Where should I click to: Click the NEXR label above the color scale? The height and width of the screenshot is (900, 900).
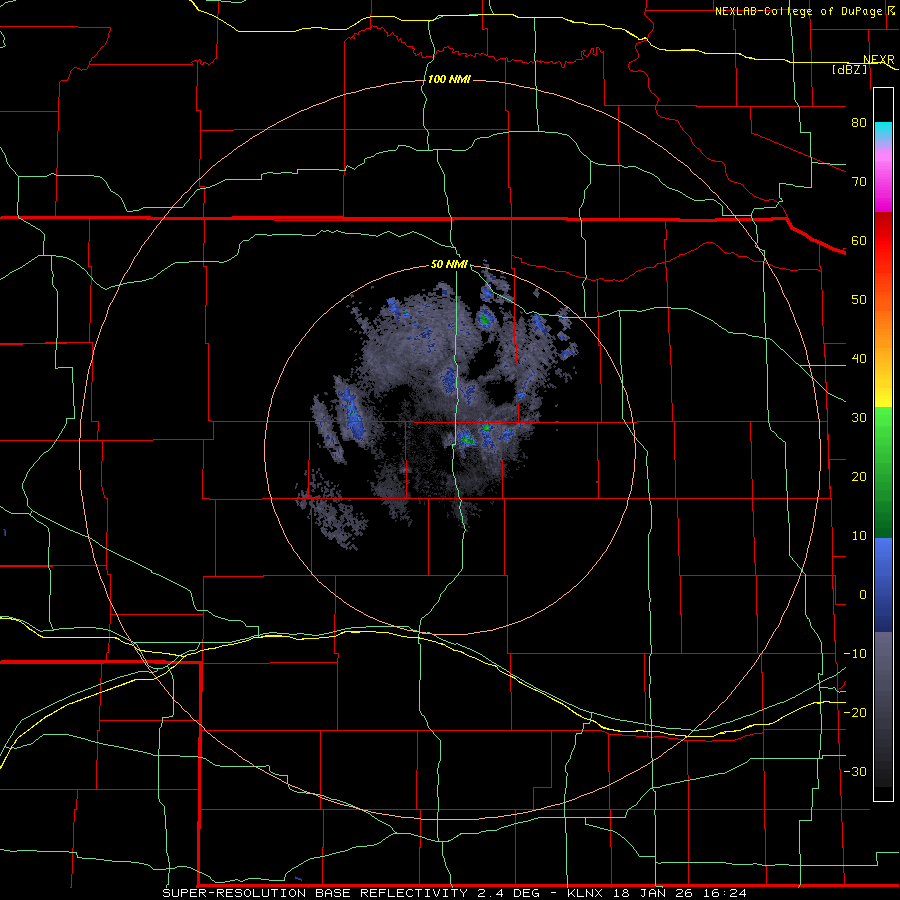pos(878,60)
